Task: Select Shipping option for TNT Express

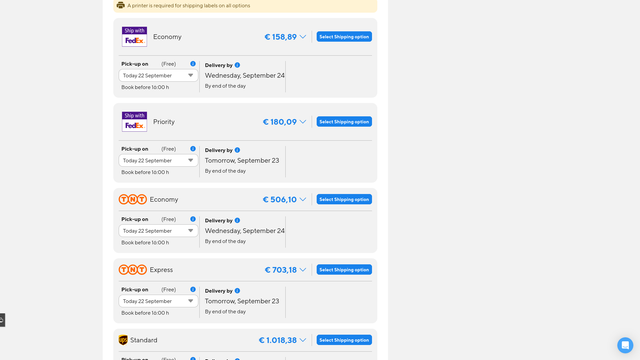Action: [x=344, y=269]
